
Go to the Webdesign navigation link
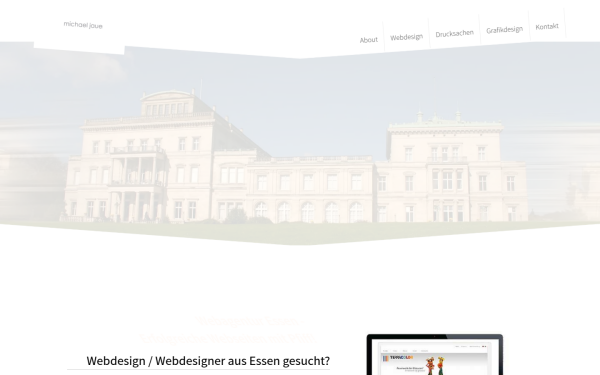coord(406,37)
